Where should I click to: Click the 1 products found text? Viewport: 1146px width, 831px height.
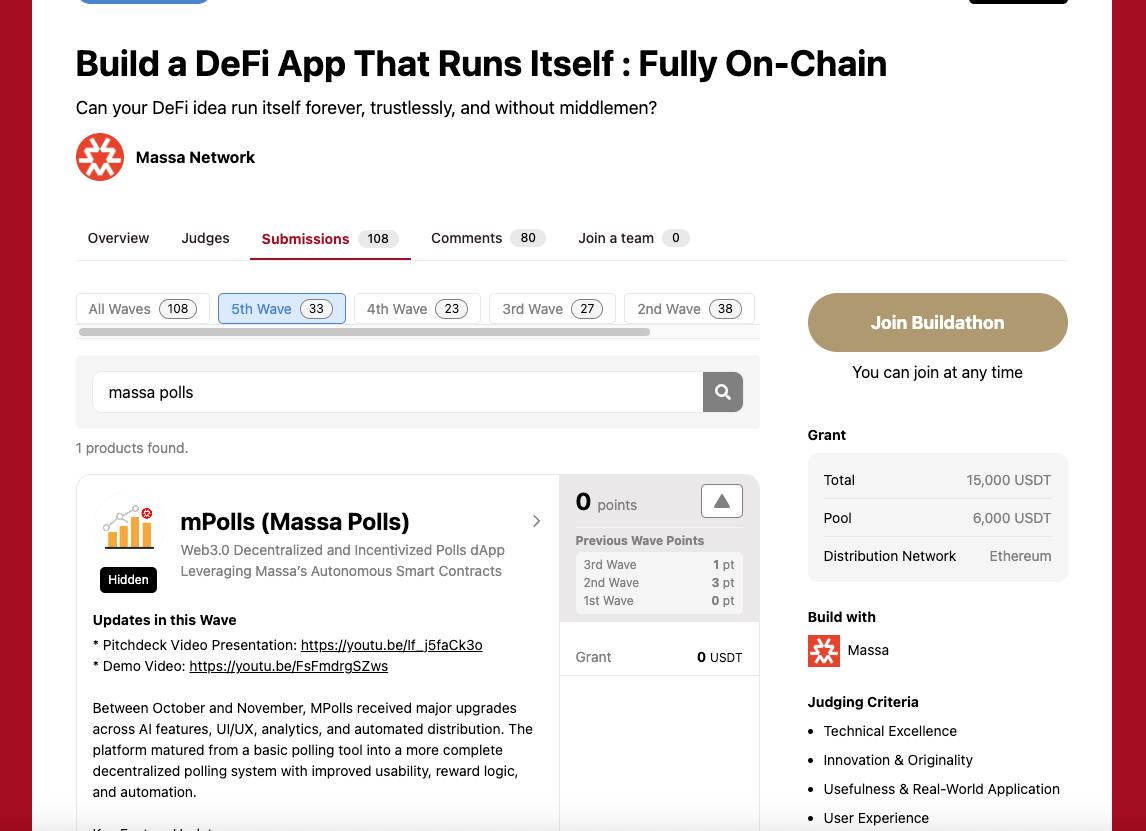coord(132,448)
